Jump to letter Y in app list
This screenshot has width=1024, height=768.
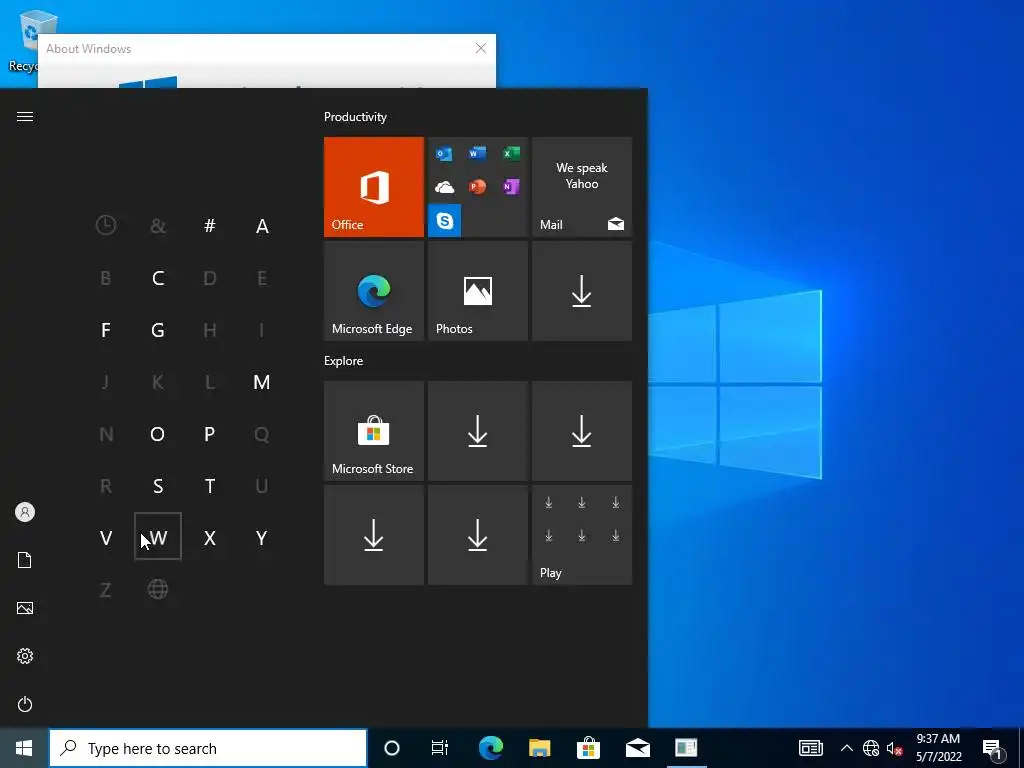[262, 538]
